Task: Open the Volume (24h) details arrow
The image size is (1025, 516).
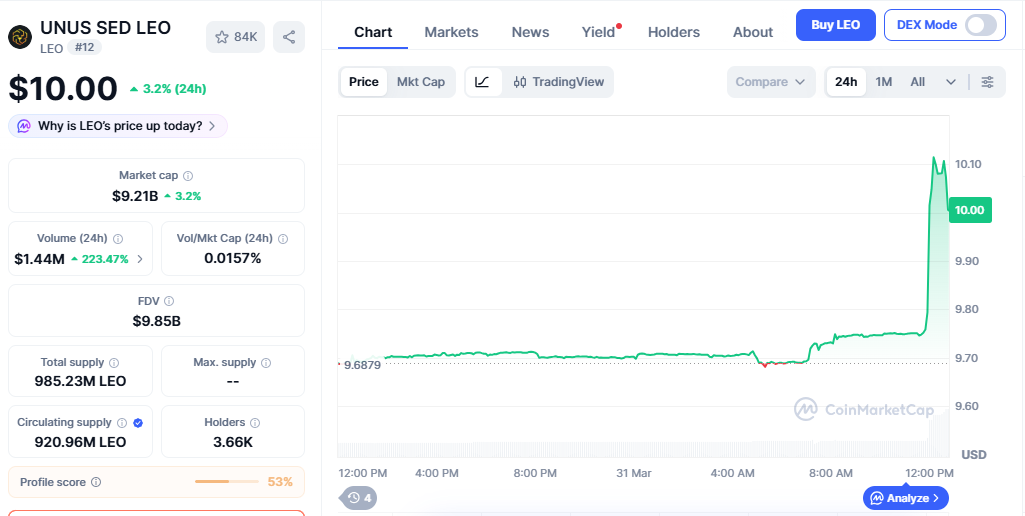Action: [140, 259]
